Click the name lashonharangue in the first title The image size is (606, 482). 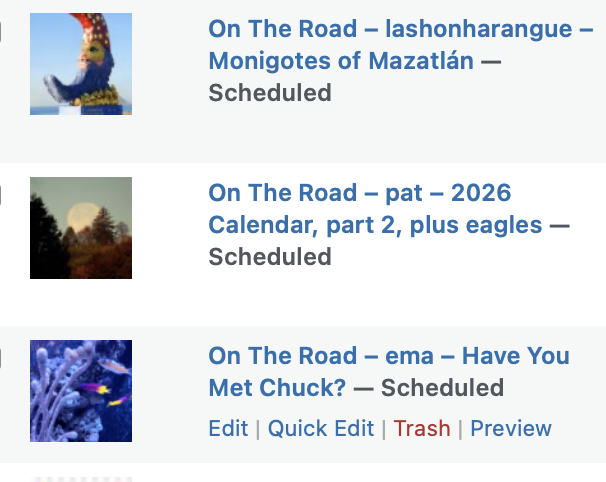click(x=467, y=28)
